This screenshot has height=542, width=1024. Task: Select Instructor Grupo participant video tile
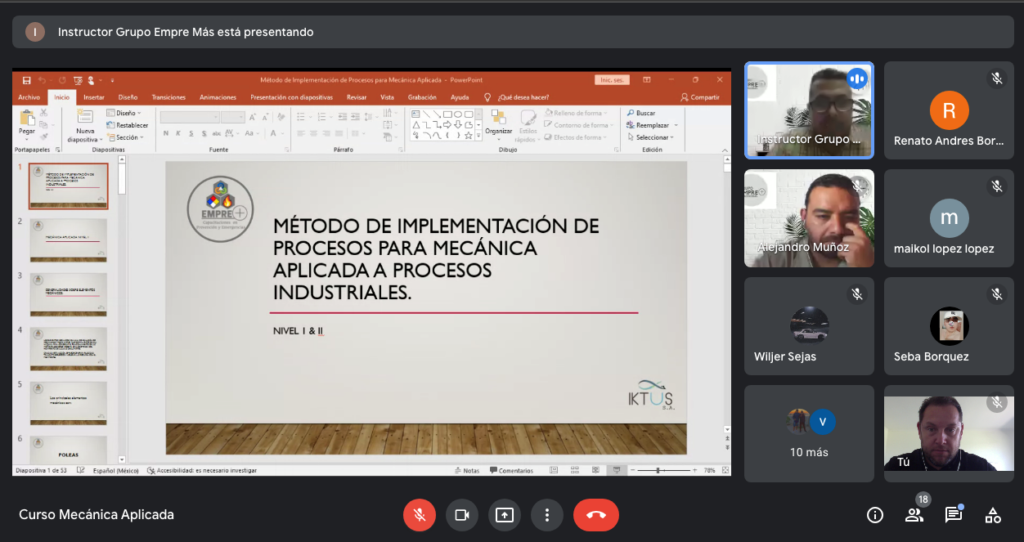pyautogui.click(x=809, y=110)
